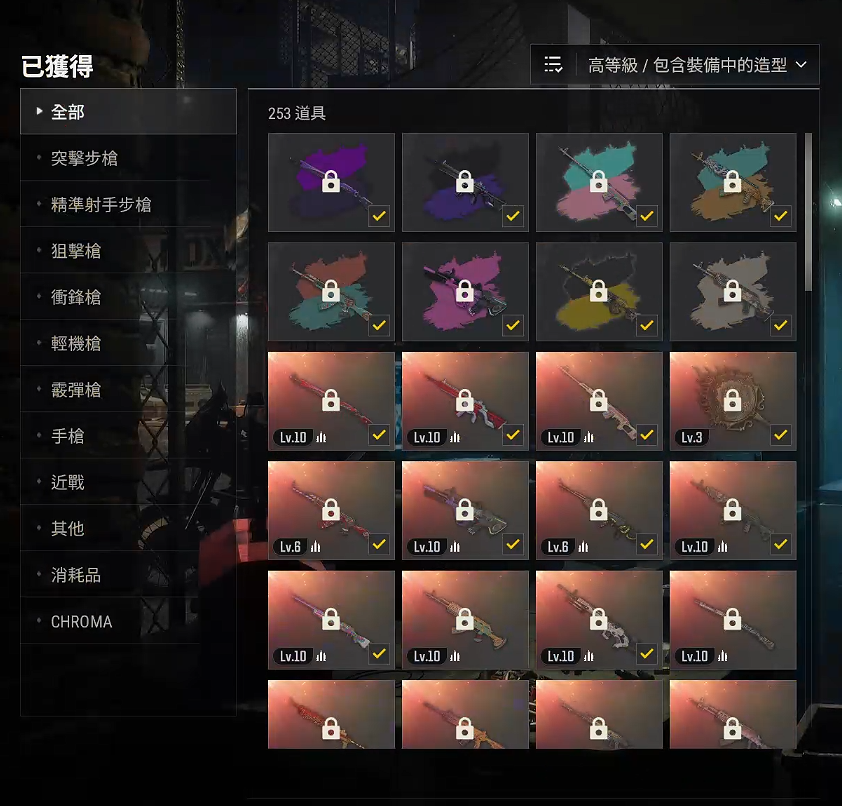The height and width of the screenshot is (806, 842).
Task: Click the inventory vertical scrollbar
Action: 809,212
